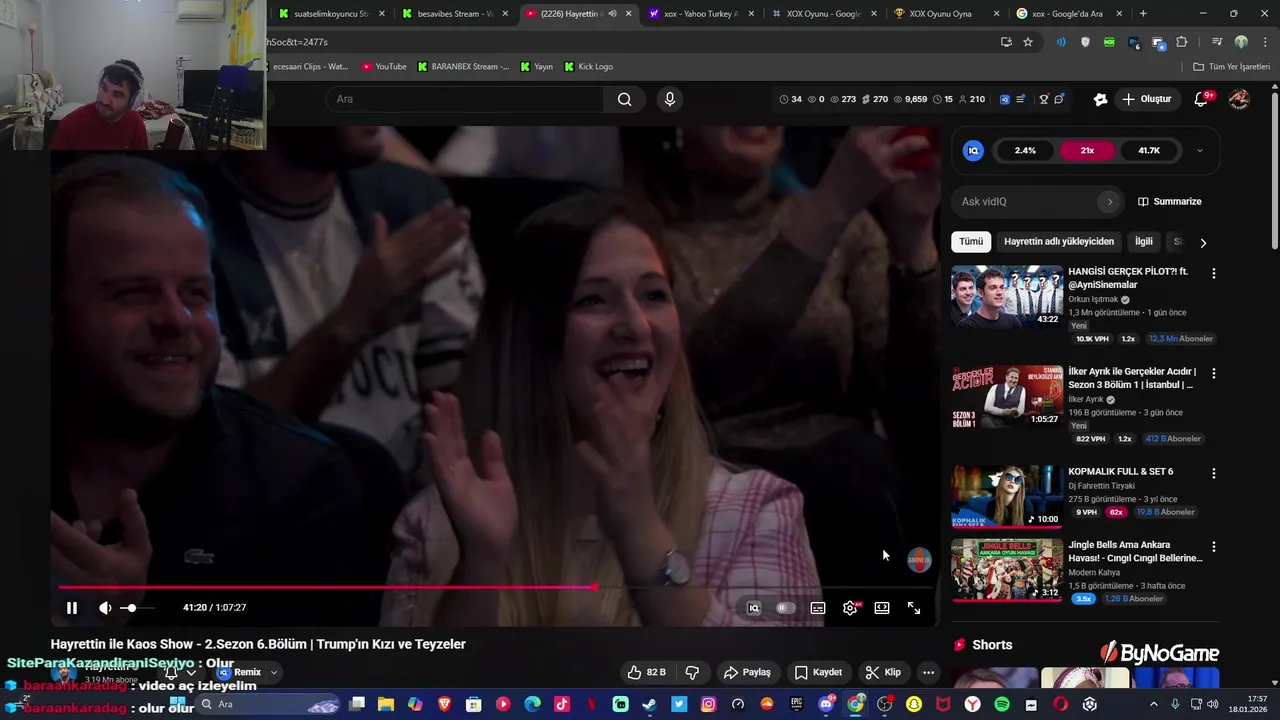1280x720 pixels.
Task: Type question in Ask vidIQ field
Action: (x=1025, y=202)
